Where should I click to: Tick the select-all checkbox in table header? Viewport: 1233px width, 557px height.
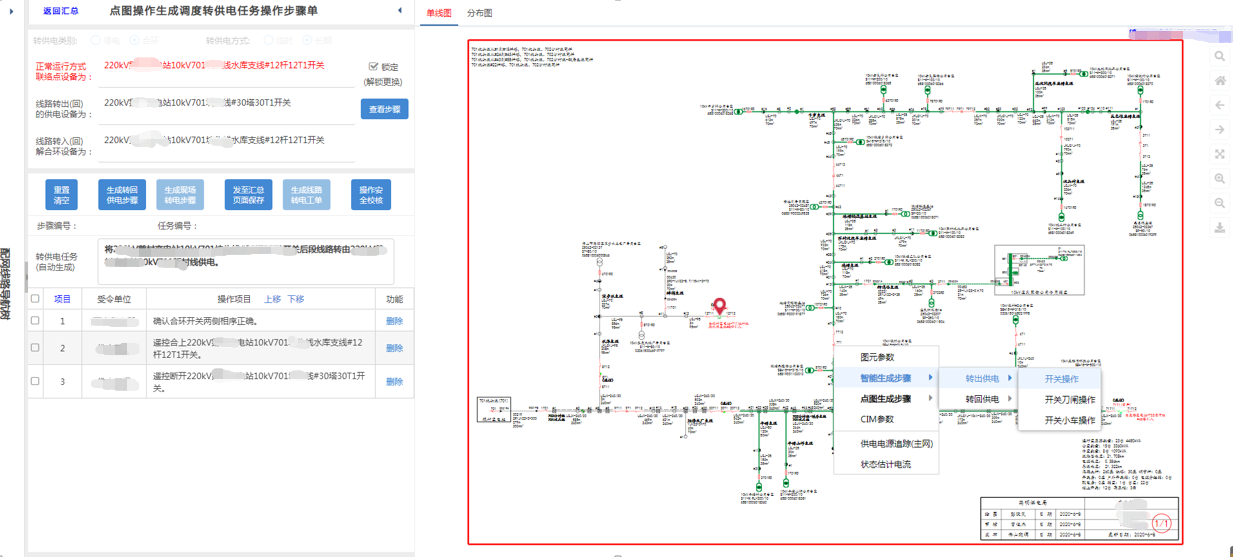pyautogui.click(x=36, y=299)
